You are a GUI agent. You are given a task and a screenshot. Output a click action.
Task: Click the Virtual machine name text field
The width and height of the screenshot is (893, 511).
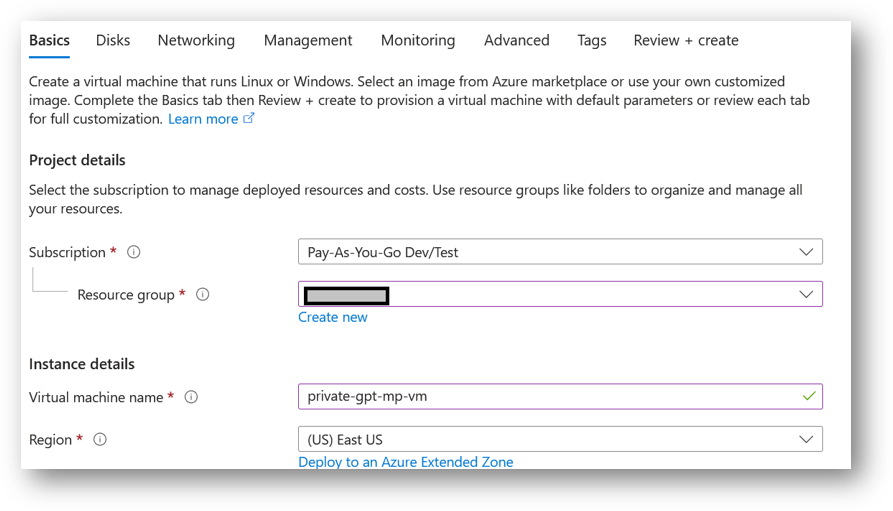(550, 397)
